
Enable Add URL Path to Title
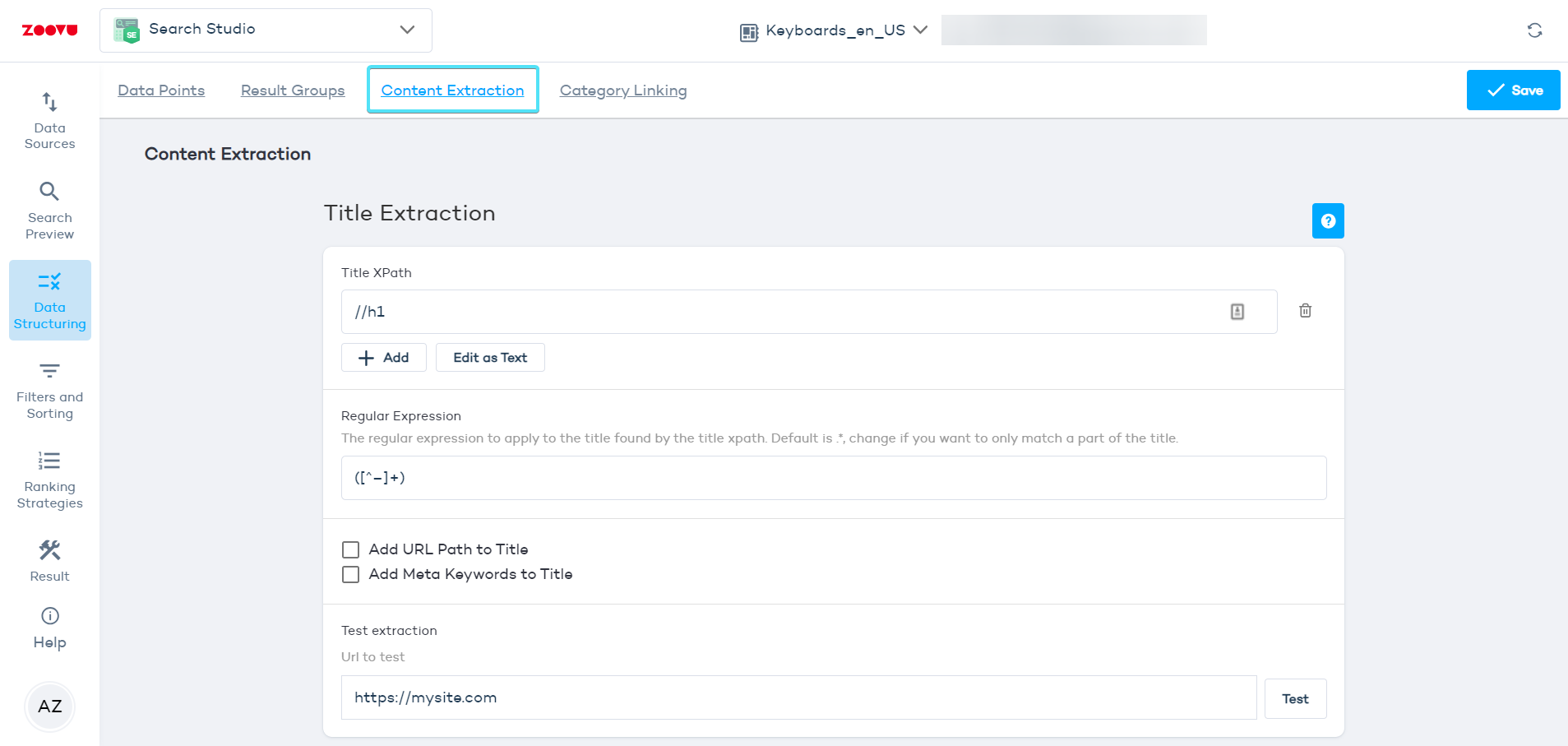tap(351, 549)
